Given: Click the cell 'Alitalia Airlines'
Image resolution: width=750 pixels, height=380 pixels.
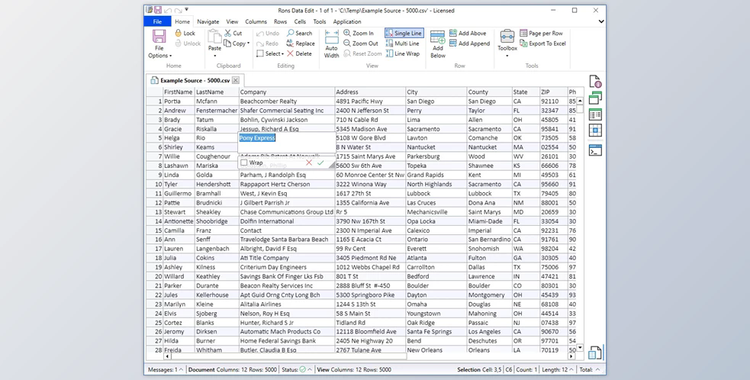Looking at the screenshot, I should (x=287, y=304).
